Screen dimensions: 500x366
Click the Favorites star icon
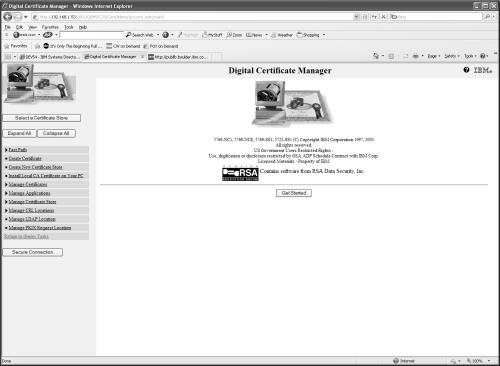[6, 46]
